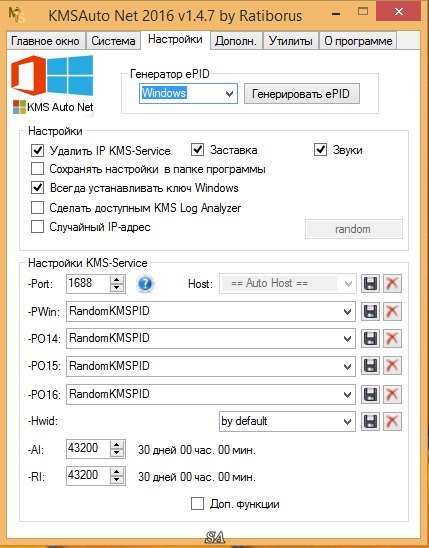Open the Утилиты tab
This screenshot has height=548, width=429.
point(290,41)
